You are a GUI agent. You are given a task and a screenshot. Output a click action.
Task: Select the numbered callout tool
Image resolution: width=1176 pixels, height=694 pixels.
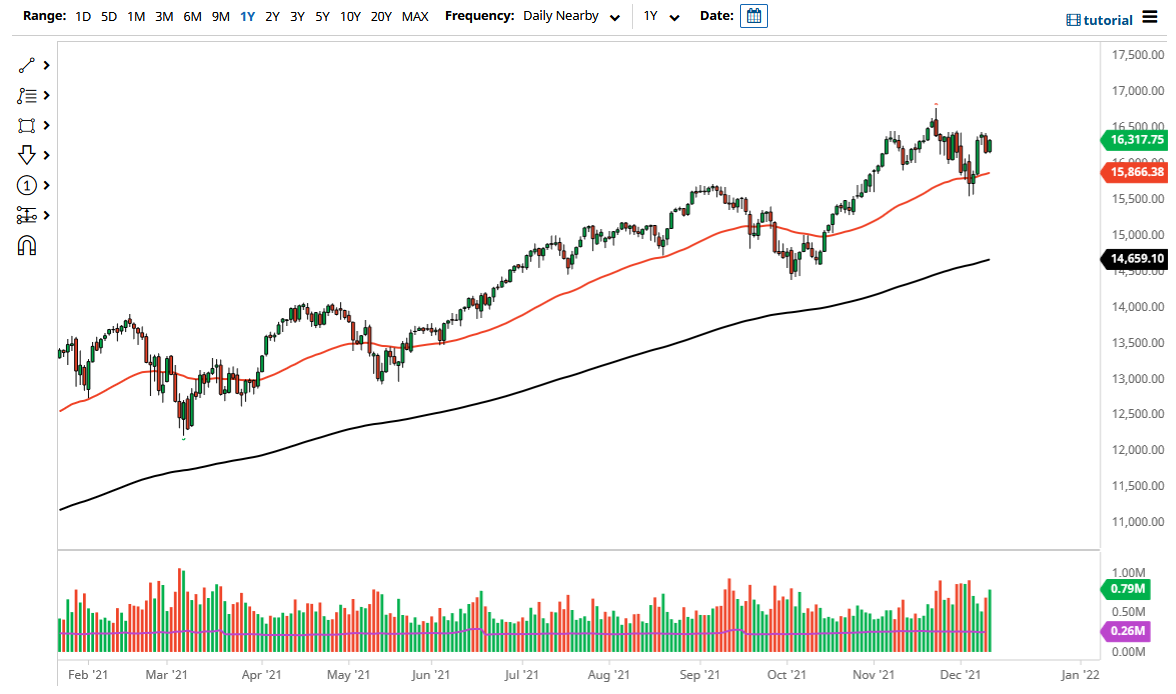(x=27, y=185)
